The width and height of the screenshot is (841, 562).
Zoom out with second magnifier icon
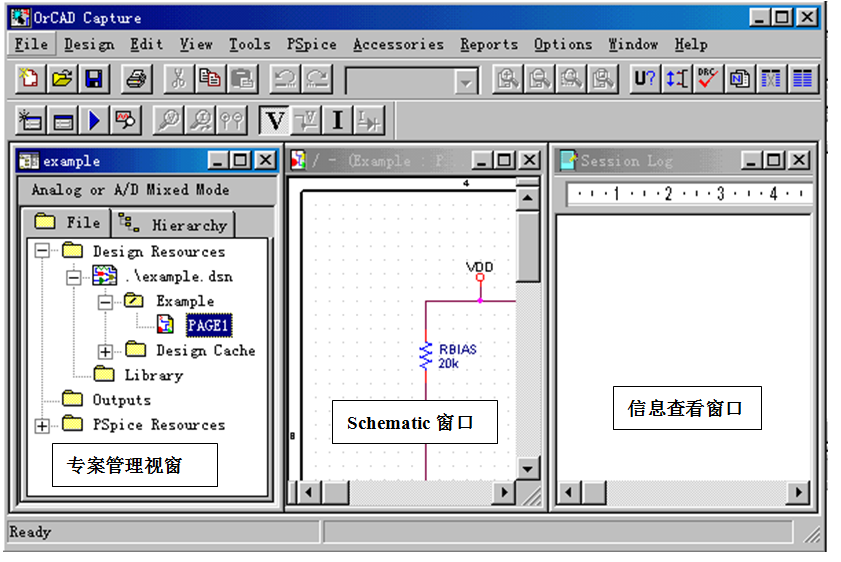(x=539, y=79)
